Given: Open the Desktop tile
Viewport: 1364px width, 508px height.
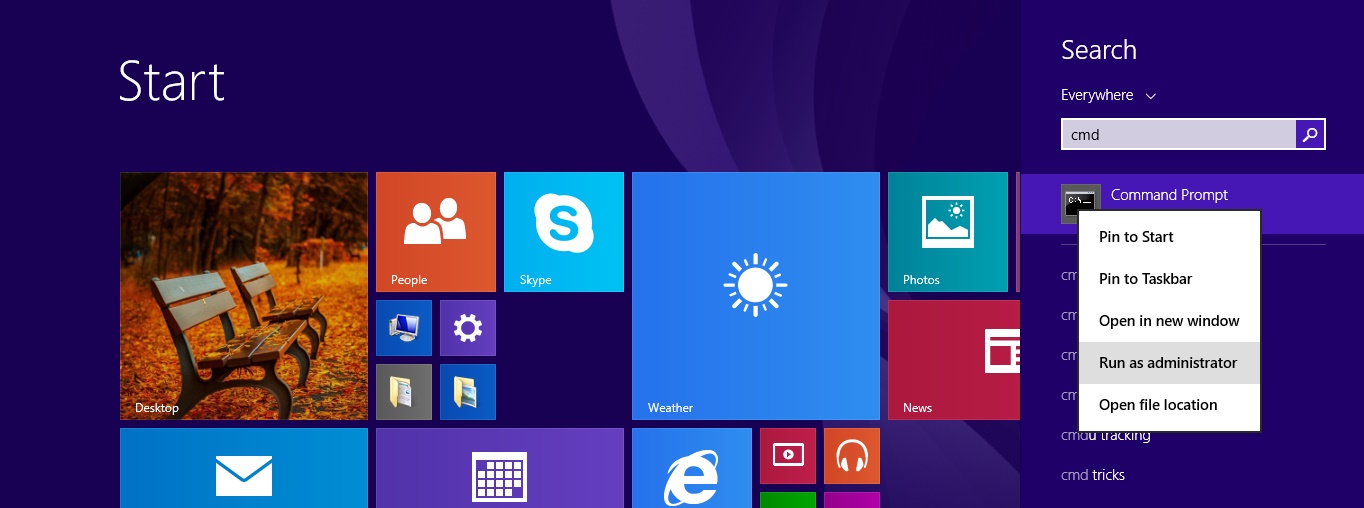Looking at the screenshot, I should pos(244,296).
